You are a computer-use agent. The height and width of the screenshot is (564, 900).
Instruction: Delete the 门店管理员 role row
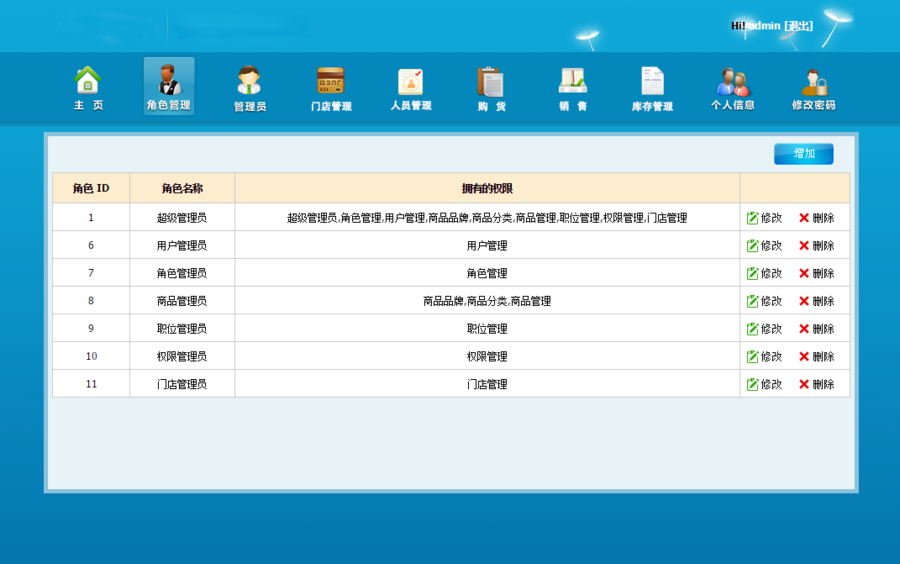816,384
